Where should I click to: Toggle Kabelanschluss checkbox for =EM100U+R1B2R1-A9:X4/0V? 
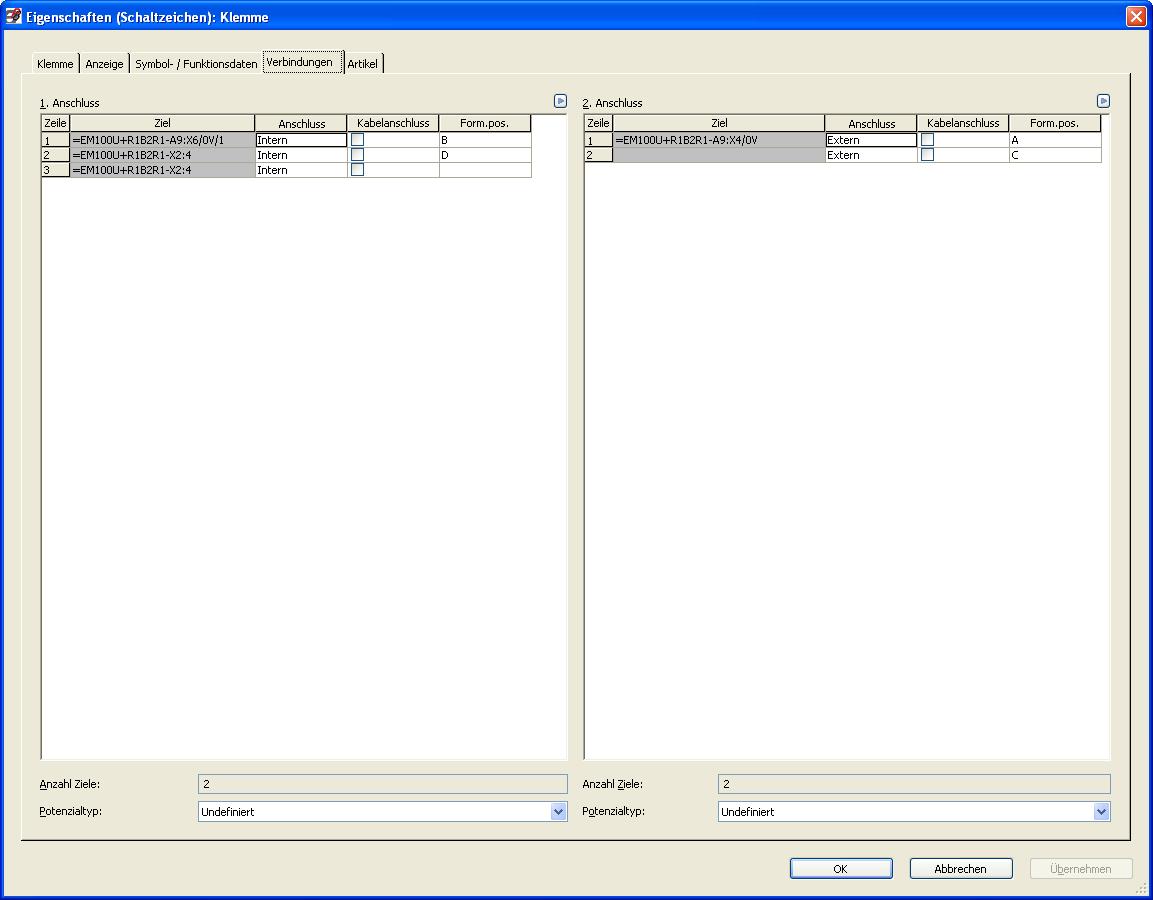click(x=927, y=140)
